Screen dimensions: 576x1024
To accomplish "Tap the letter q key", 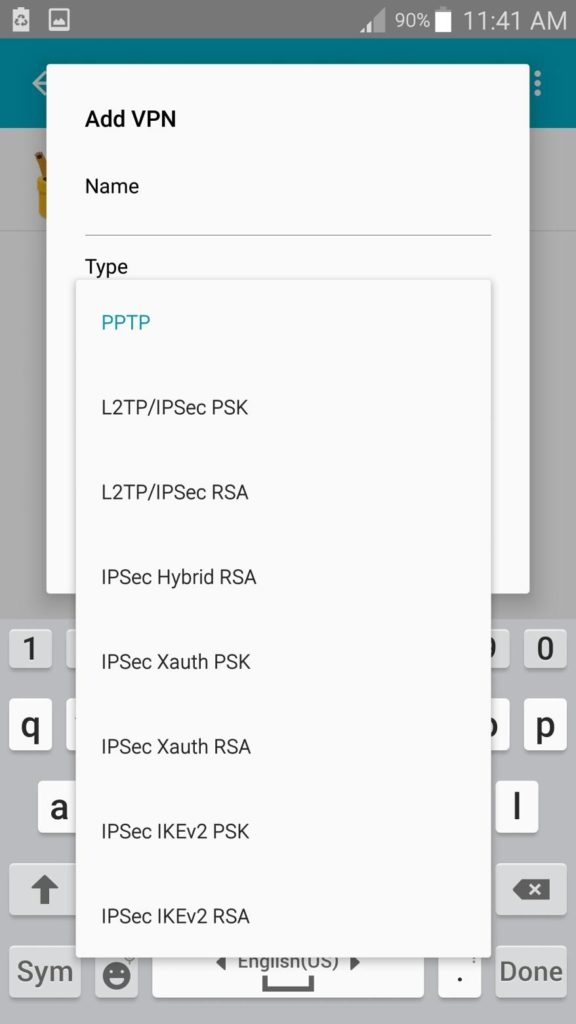I will point(31,724).
